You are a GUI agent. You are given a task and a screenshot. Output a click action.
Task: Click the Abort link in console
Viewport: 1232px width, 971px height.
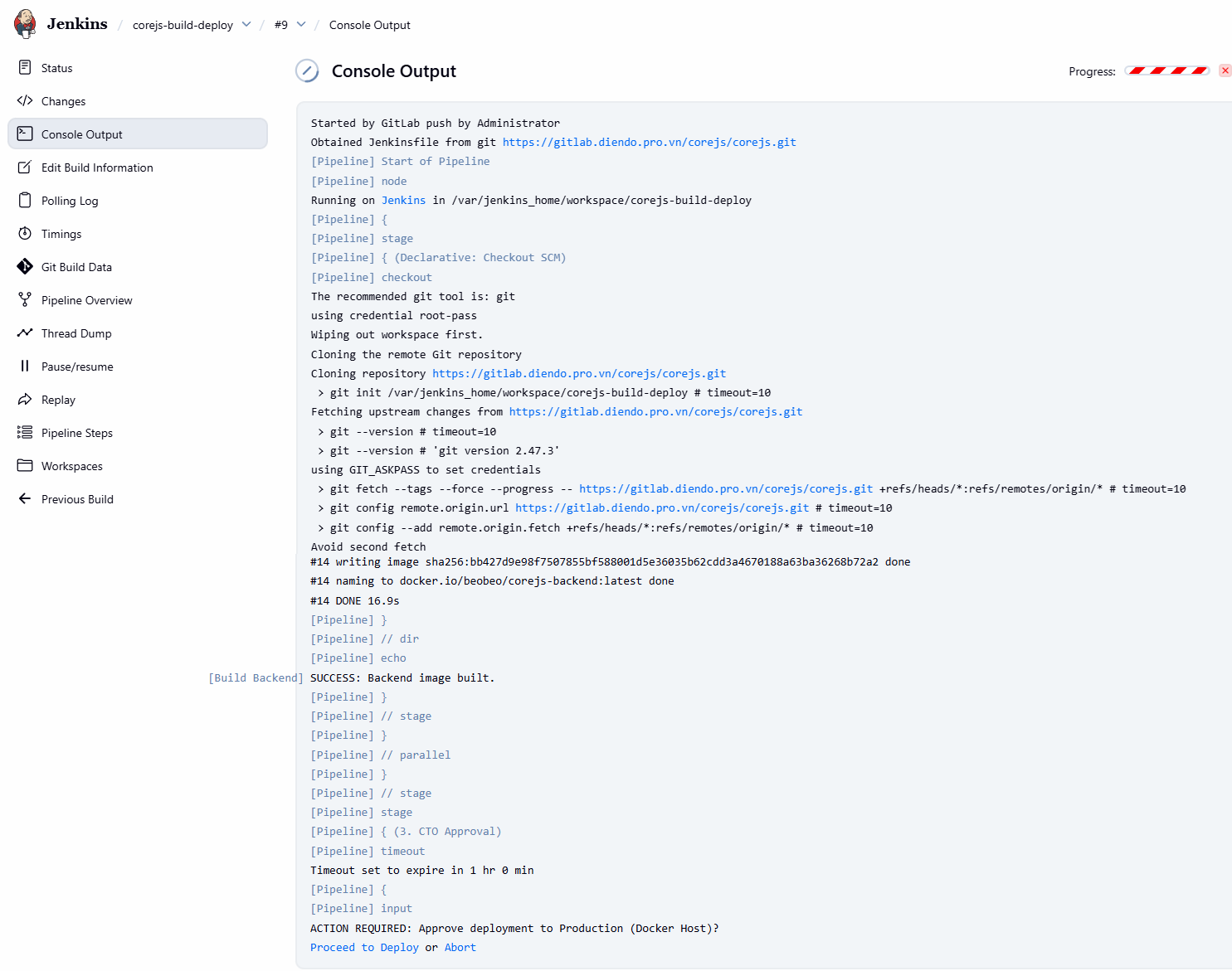(x=460, y=948)
